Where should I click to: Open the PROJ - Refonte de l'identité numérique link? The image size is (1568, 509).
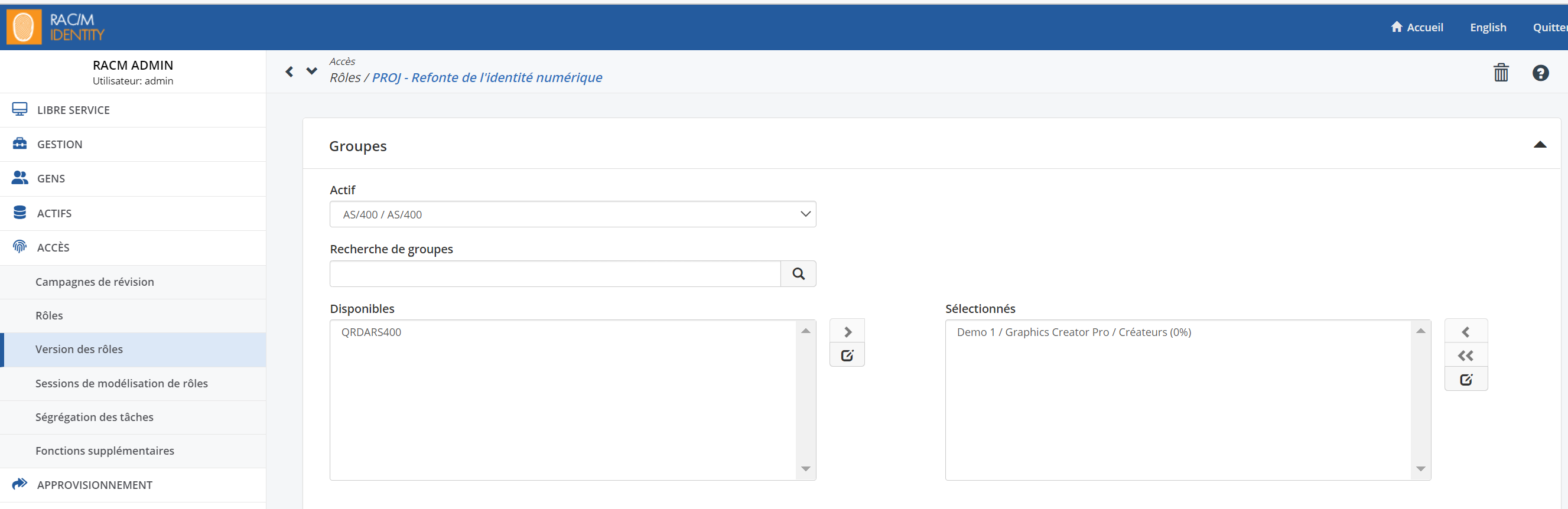[x=487, y=77]
